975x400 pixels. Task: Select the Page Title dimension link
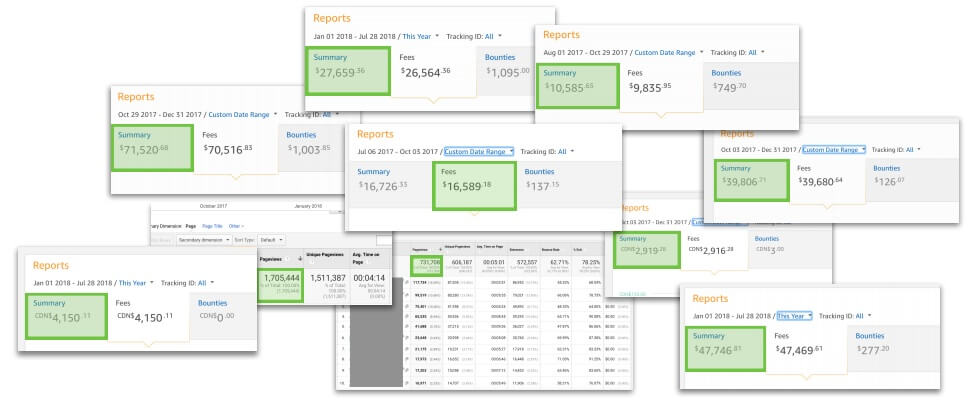pyautogui.click(x=213, y=226)
